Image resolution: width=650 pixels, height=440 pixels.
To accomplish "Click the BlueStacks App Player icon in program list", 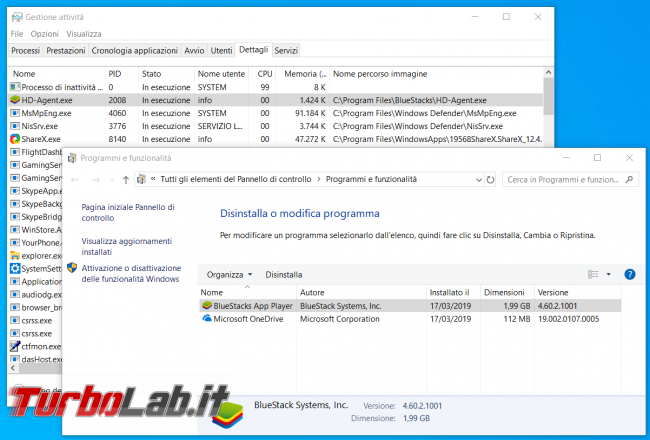I will pyautogui.click(x=206, y=306).
